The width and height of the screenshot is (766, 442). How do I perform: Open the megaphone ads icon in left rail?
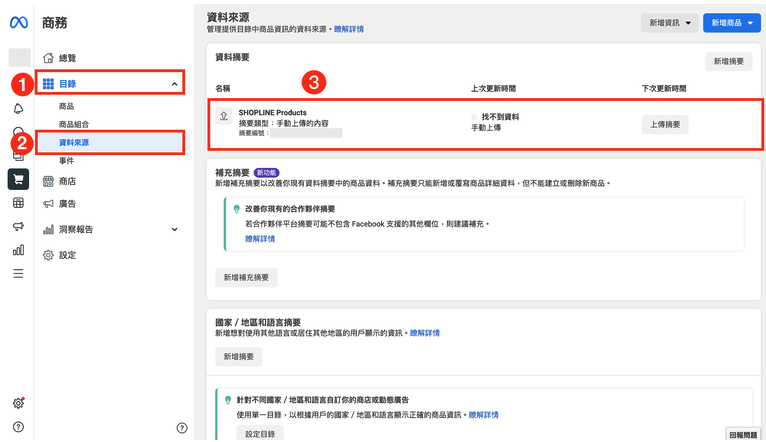18,226
